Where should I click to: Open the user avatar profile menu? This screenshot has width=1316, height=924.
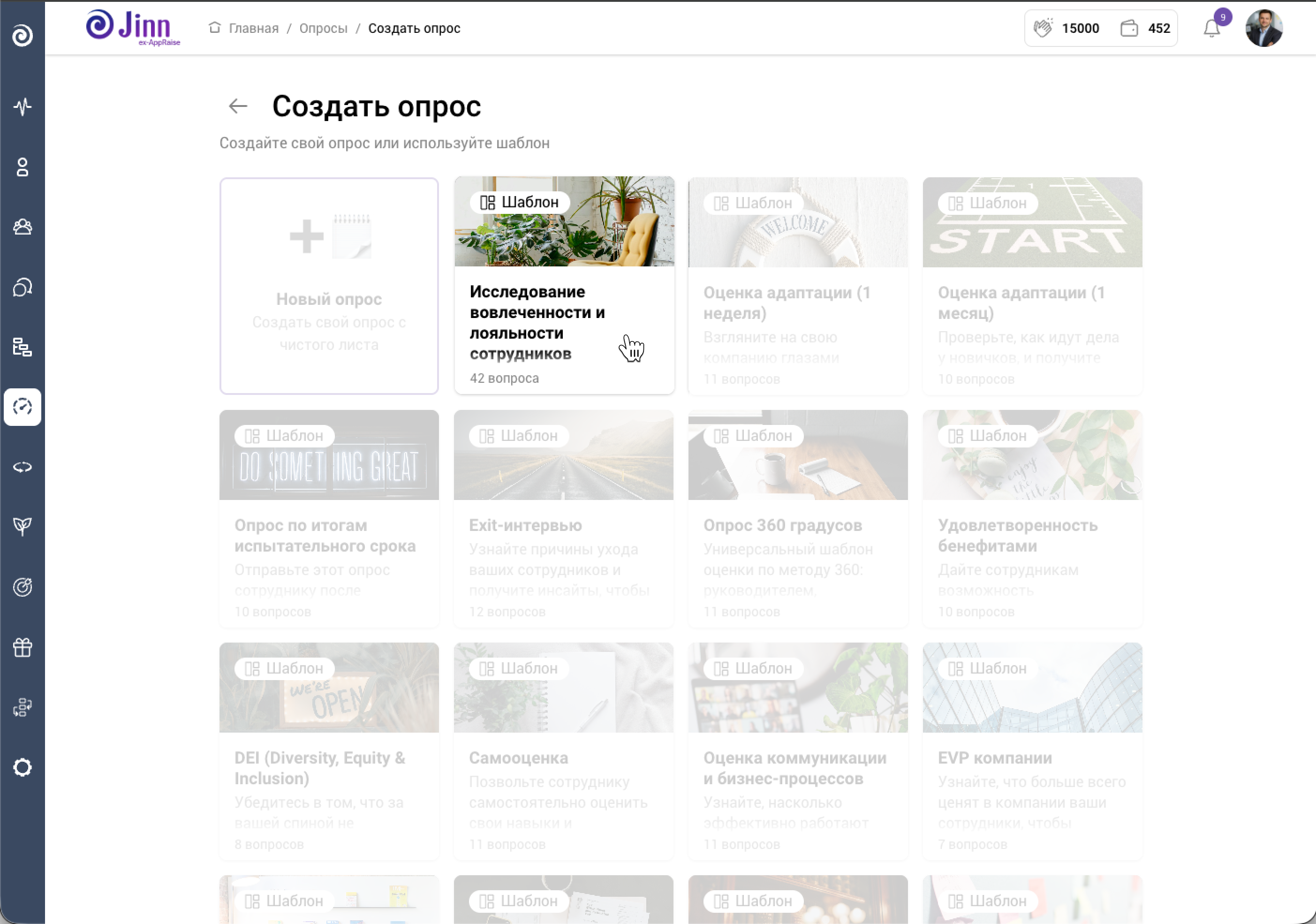coord(1264,28)
